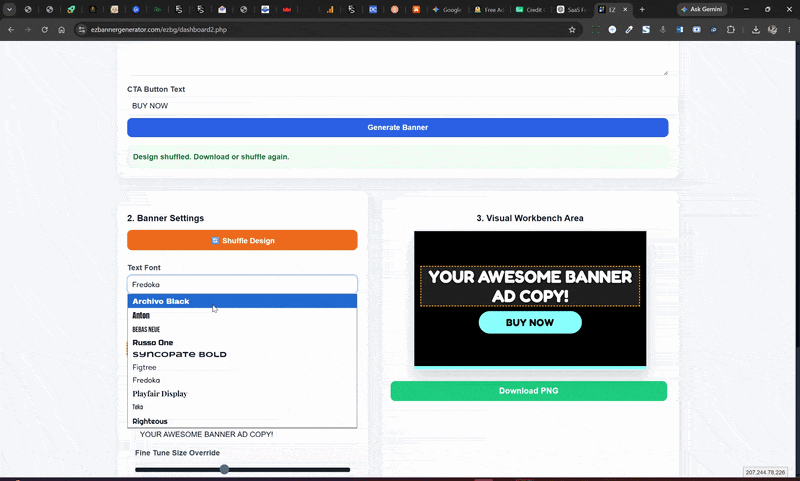Choose Anton font option
The image size is (800, 481).
point(242,315)
